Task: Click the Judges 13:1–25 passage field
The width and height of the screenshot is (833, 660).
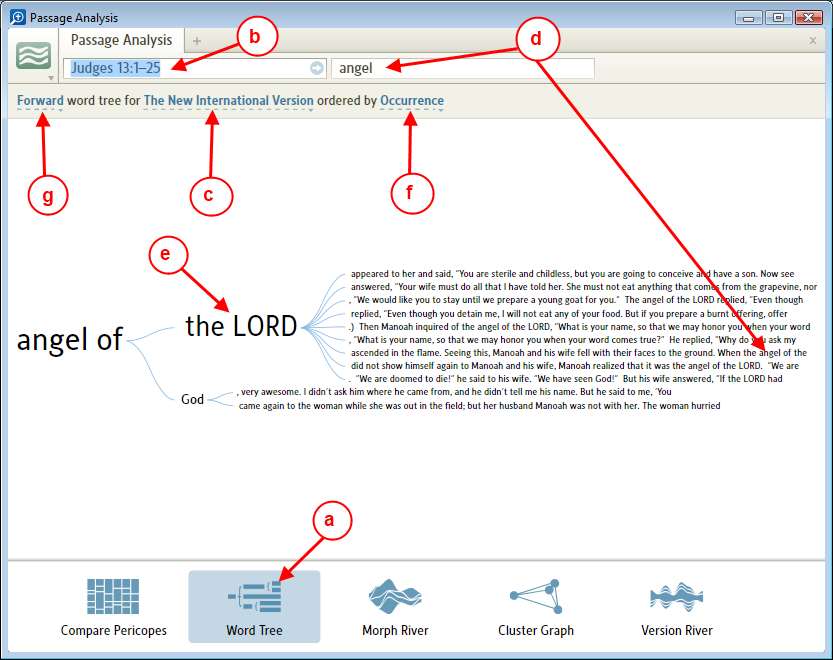Action: point(194,68)
